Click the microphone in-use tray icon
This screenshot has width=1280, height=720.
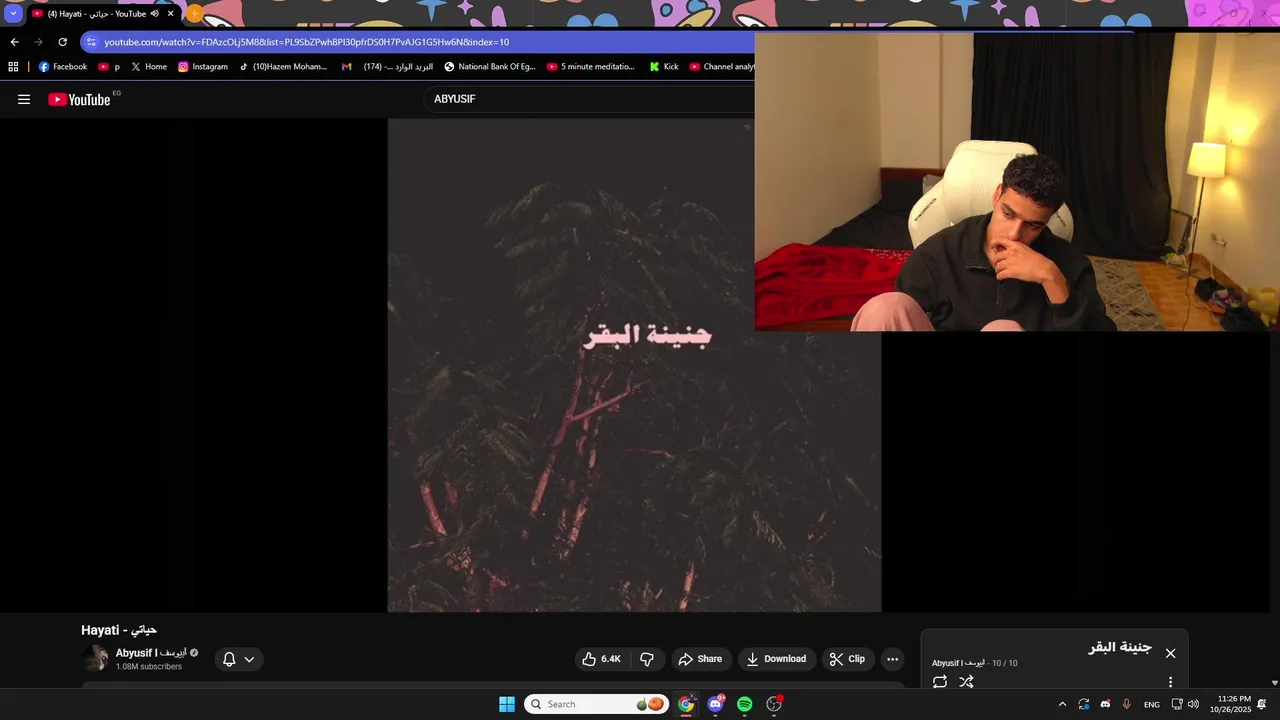point(1127,704)
